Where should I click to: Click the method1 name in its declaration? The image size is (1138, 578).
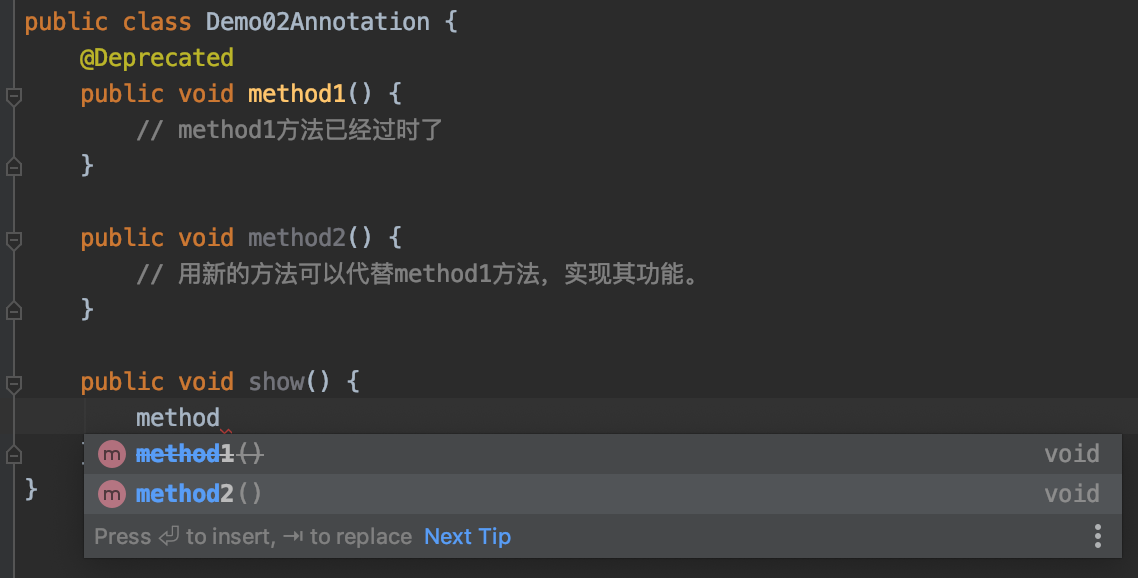click(x=297, y=94)
